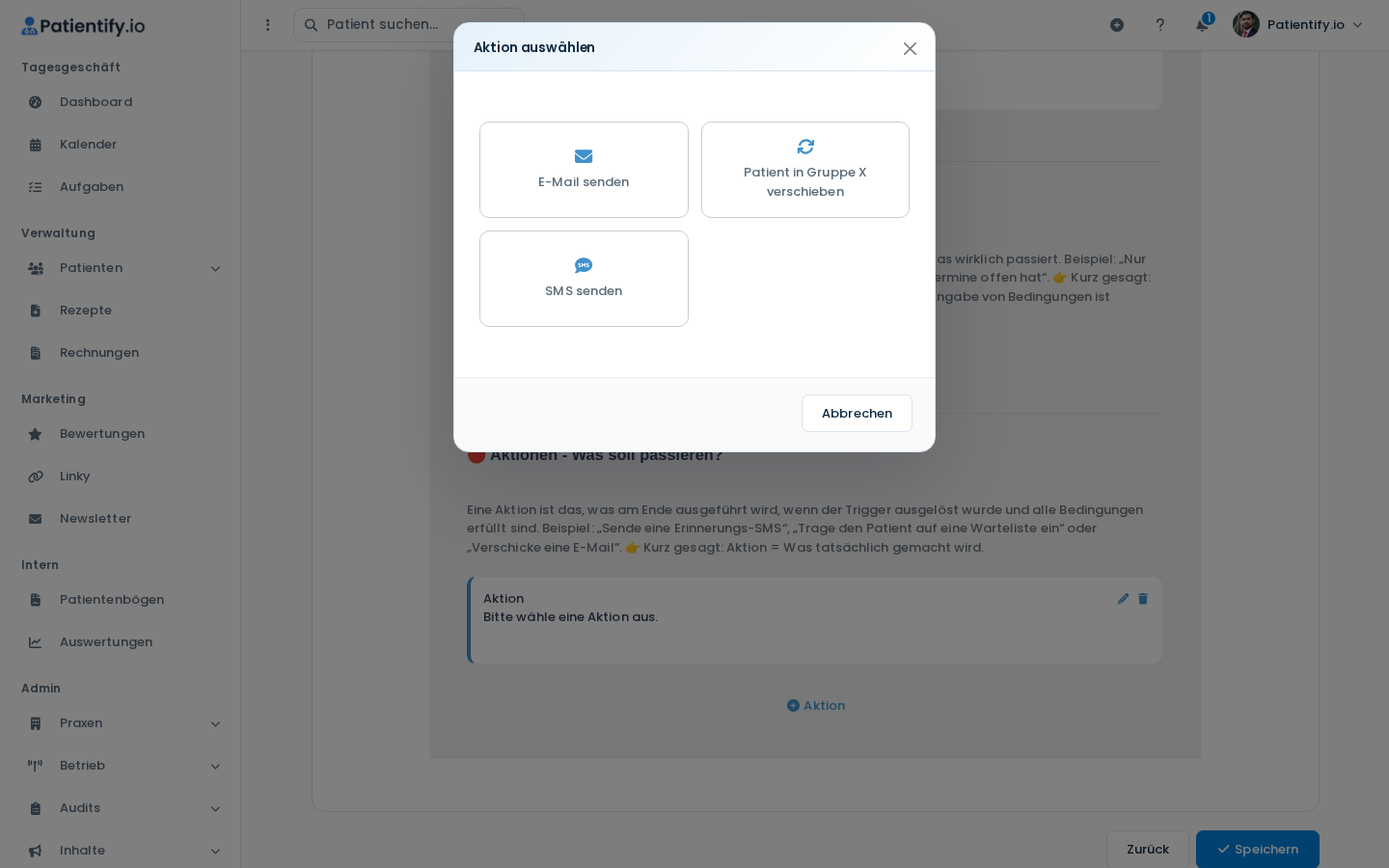Click the plus circle icon in header
1389x868 pixels.
coord(1117,25)
